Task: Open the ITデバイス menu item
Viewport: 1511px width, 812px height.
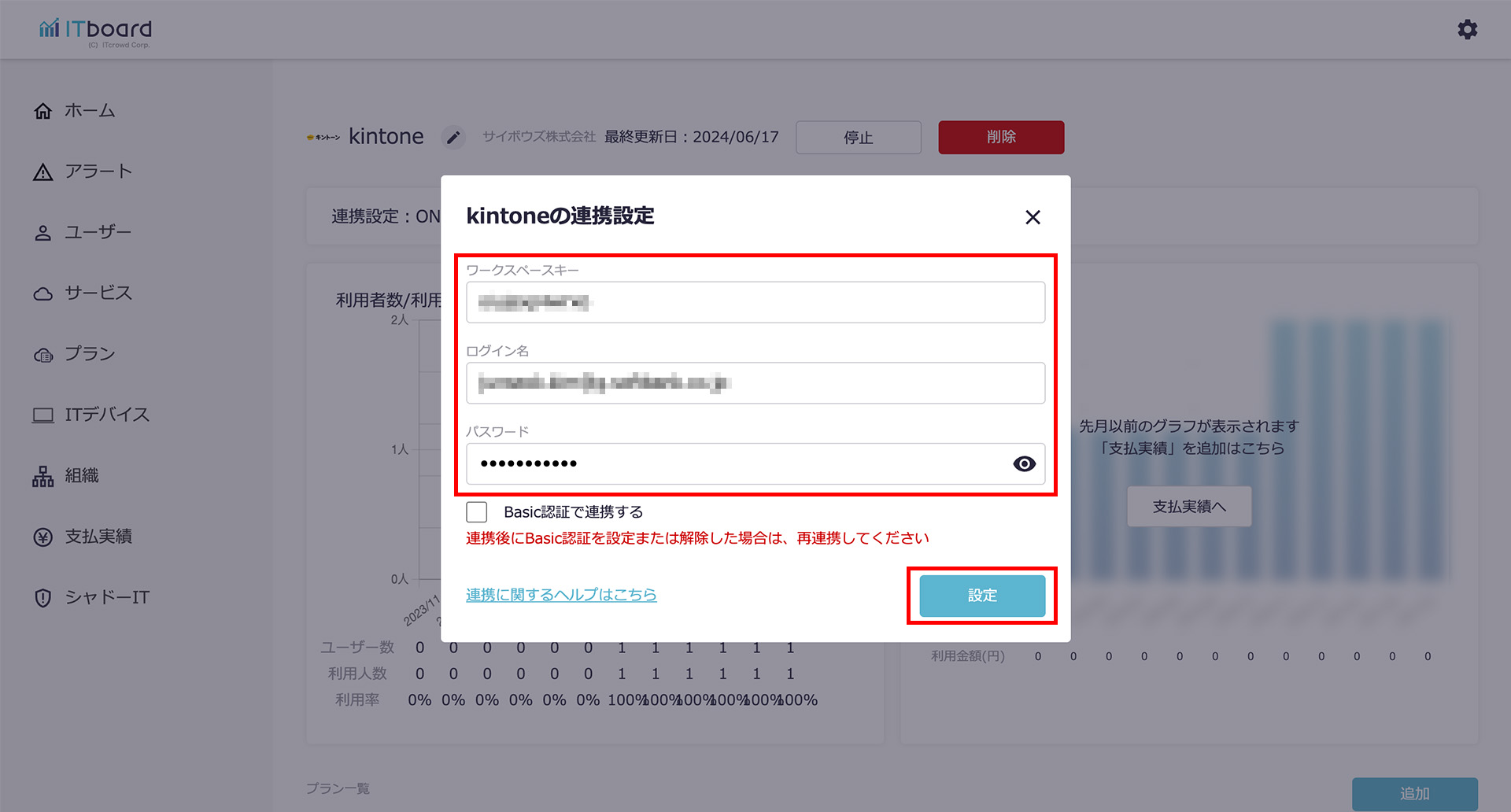Action: click(91, 415)
